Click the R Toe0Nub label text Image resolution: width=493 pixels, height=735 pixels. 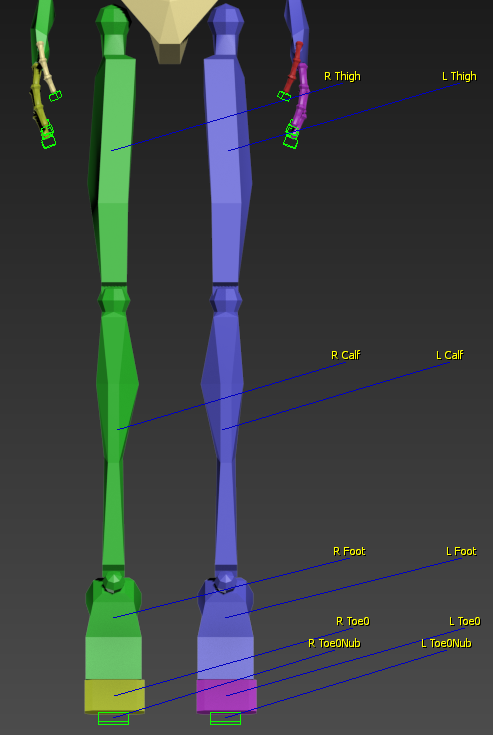(334, 643)
